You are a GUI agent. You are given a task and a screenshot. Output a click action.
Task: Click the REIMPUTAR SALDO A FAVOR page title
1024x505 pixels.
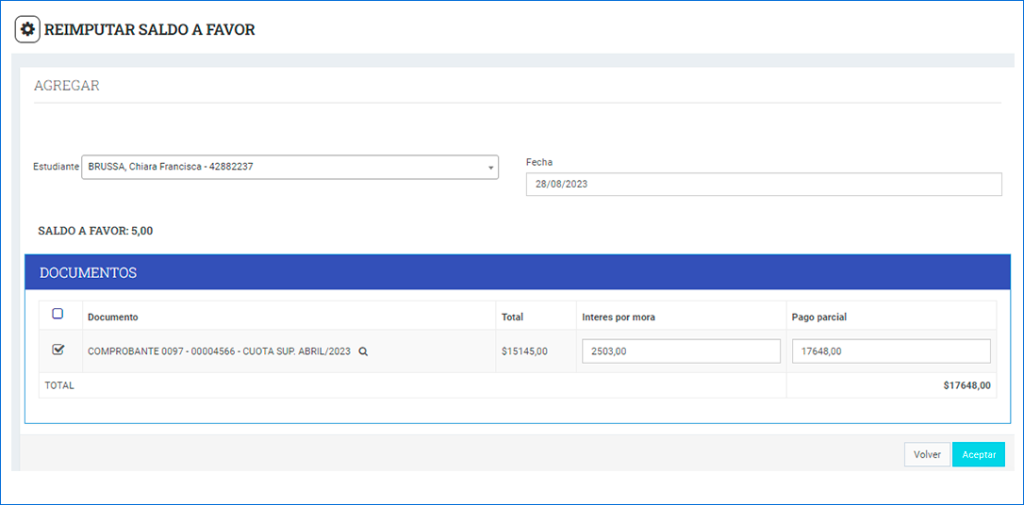pos(150,30)
